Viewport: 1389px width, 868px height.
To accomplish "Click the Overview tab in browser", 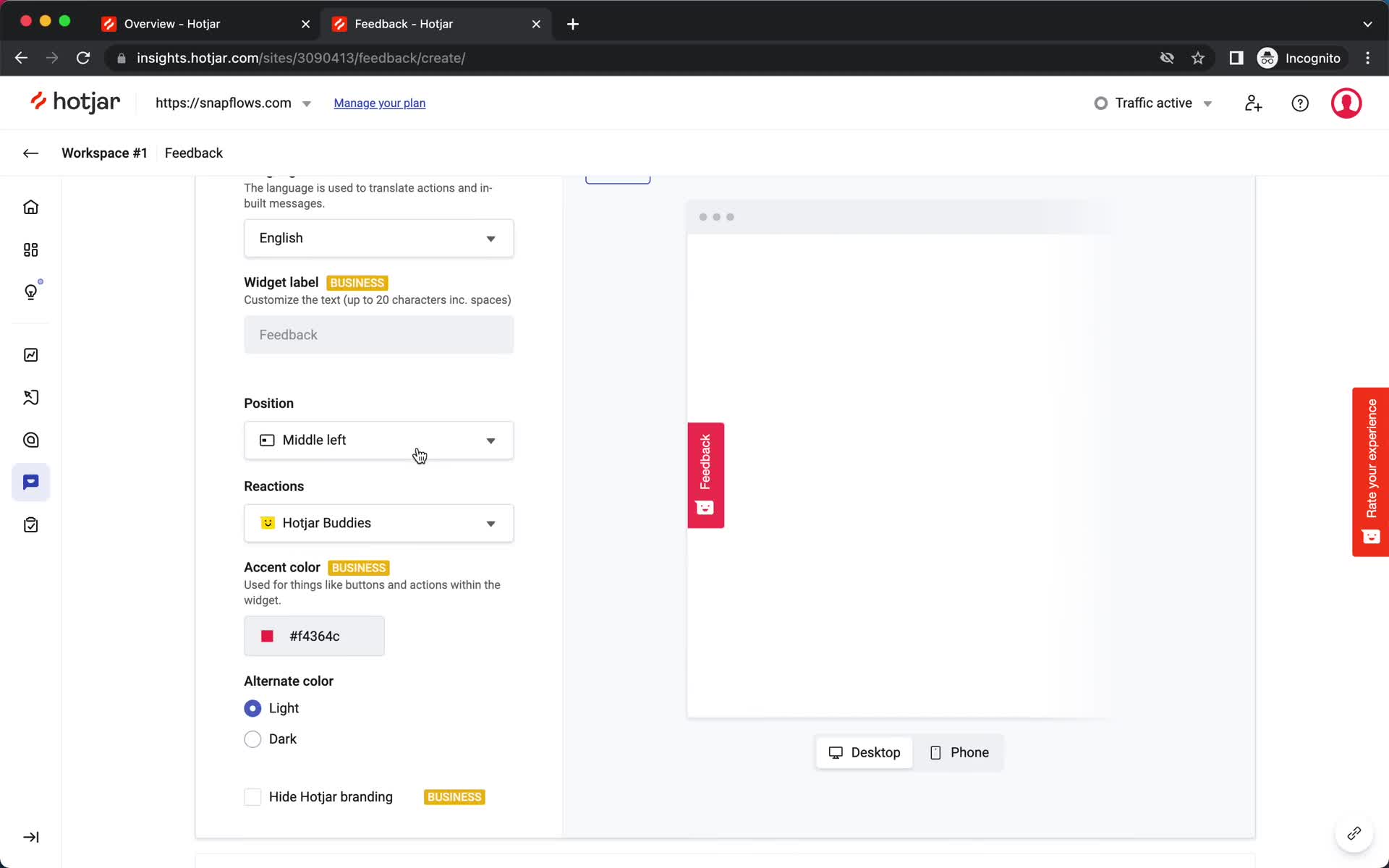I will click(x=172, y=23).
